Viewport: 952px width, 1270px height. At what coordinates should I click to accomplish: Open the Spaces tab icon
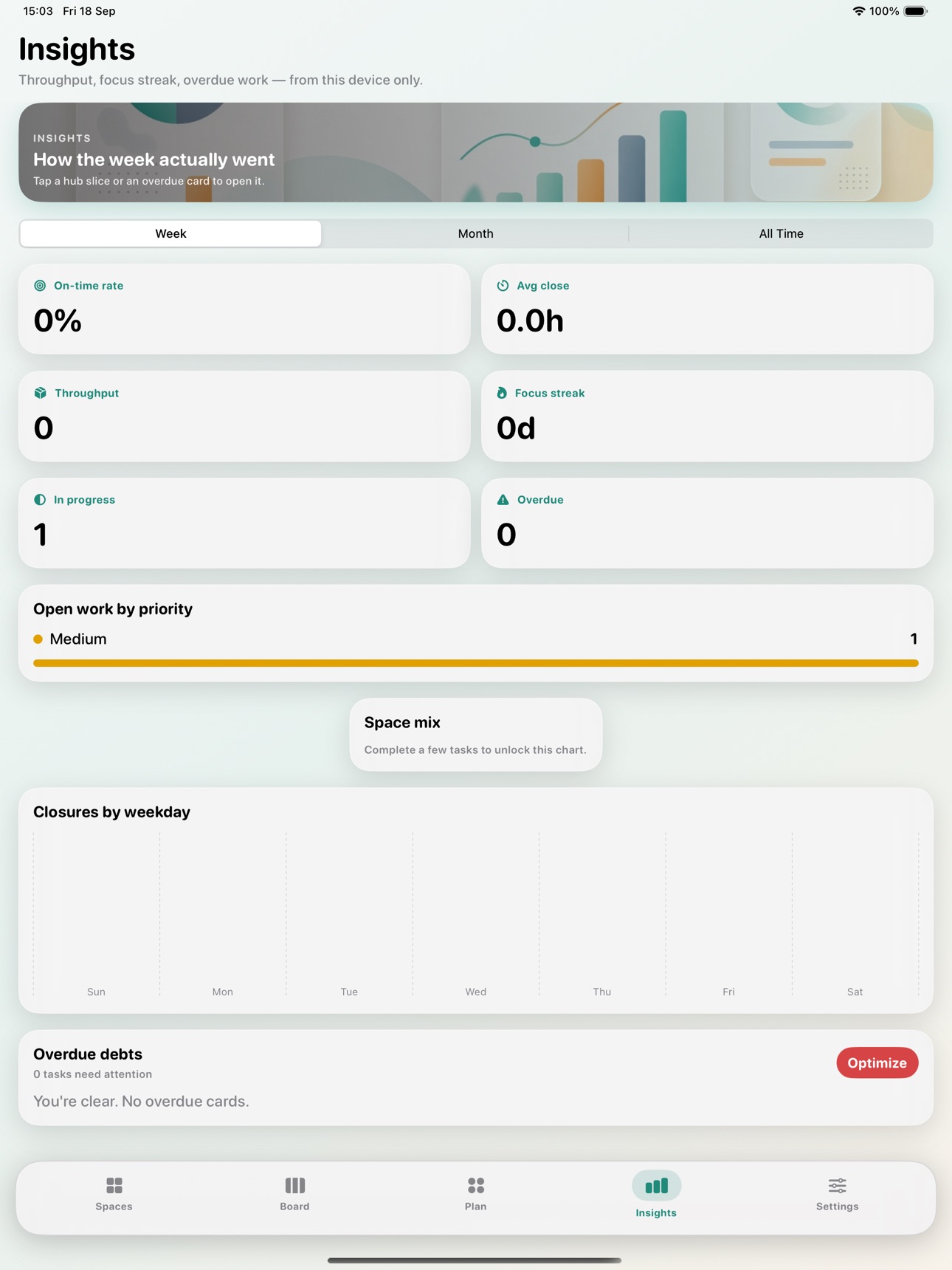click(x=114, y=1186)
